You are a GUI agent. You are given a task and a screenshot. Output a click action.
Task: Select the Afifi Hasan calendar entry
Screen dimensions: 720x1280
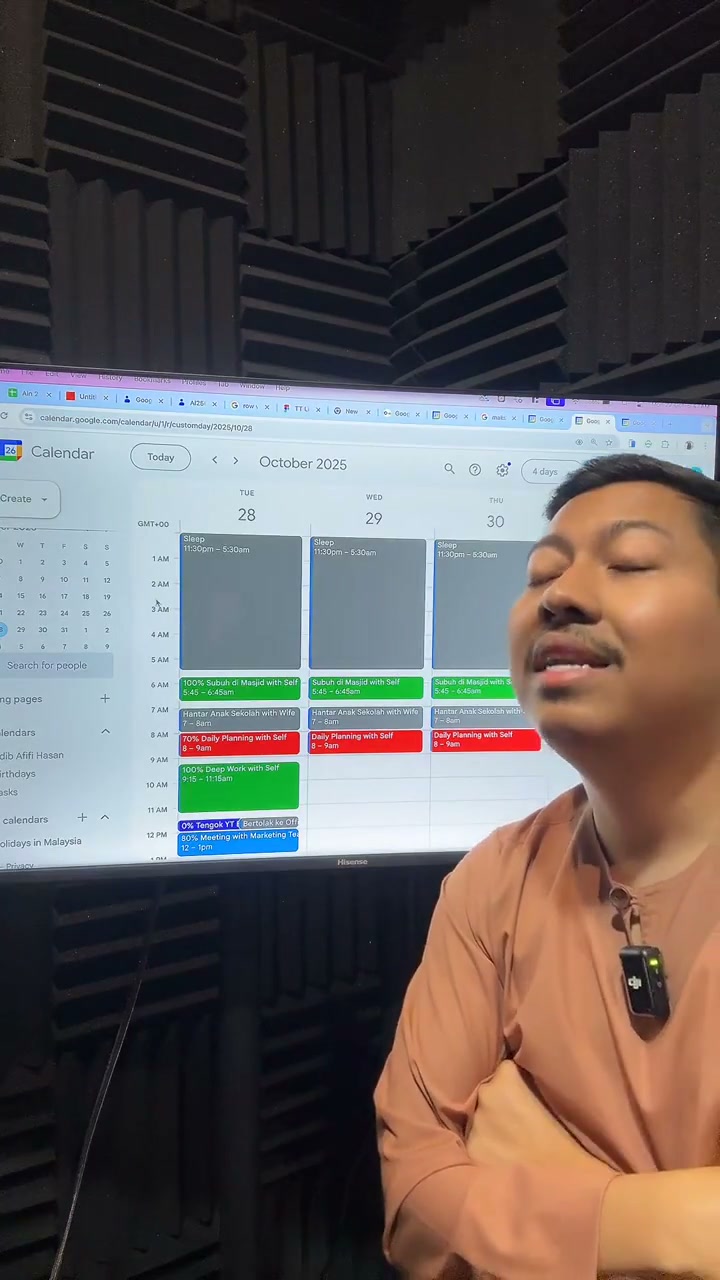32,756
